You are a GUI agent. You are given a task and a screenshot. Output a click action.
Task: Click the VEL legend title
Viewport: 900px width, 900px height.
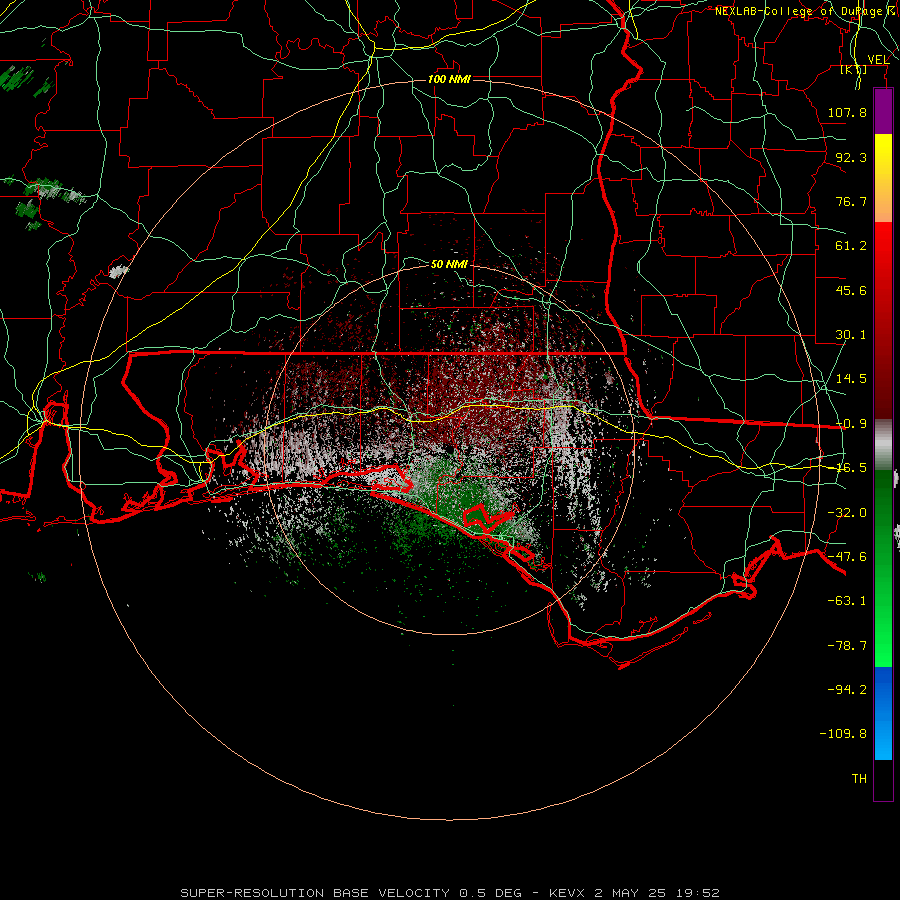click(x=878, y=60)
